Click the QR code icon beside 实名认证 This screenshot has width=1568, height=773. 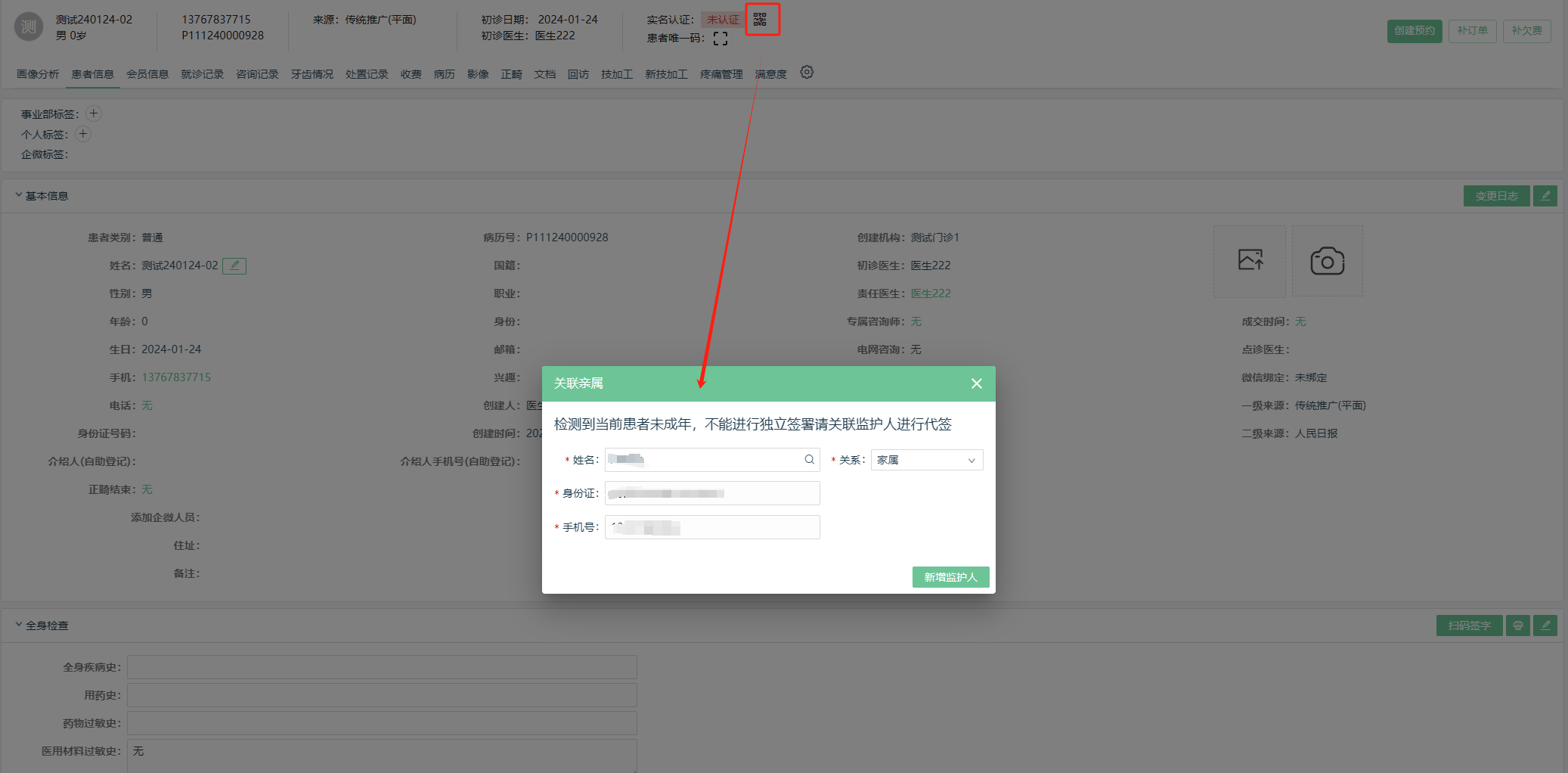pos(761,20)
